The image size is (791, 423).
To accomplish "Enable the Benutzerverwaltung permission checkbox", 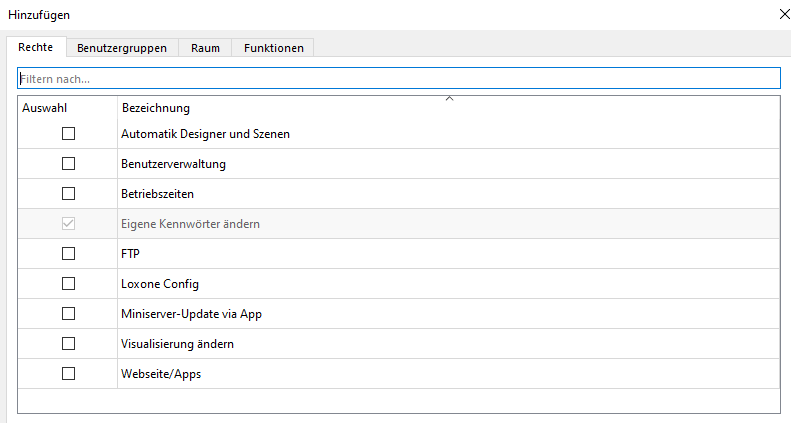I will (69, 163).
